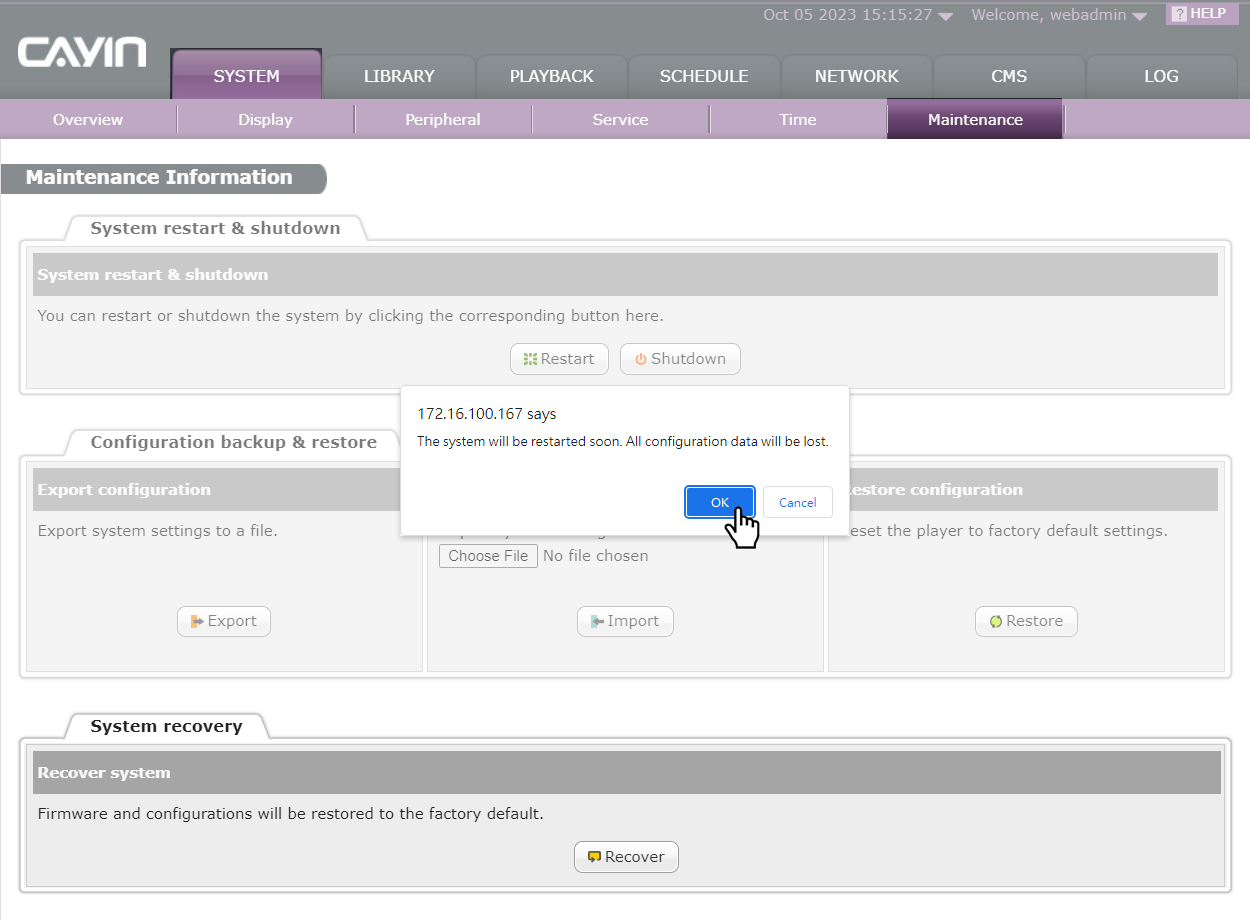Viewport: 1250px width, 920px height.
Task: Dismiss the dialog with Cancel
Action: click(x=798, y=502)
